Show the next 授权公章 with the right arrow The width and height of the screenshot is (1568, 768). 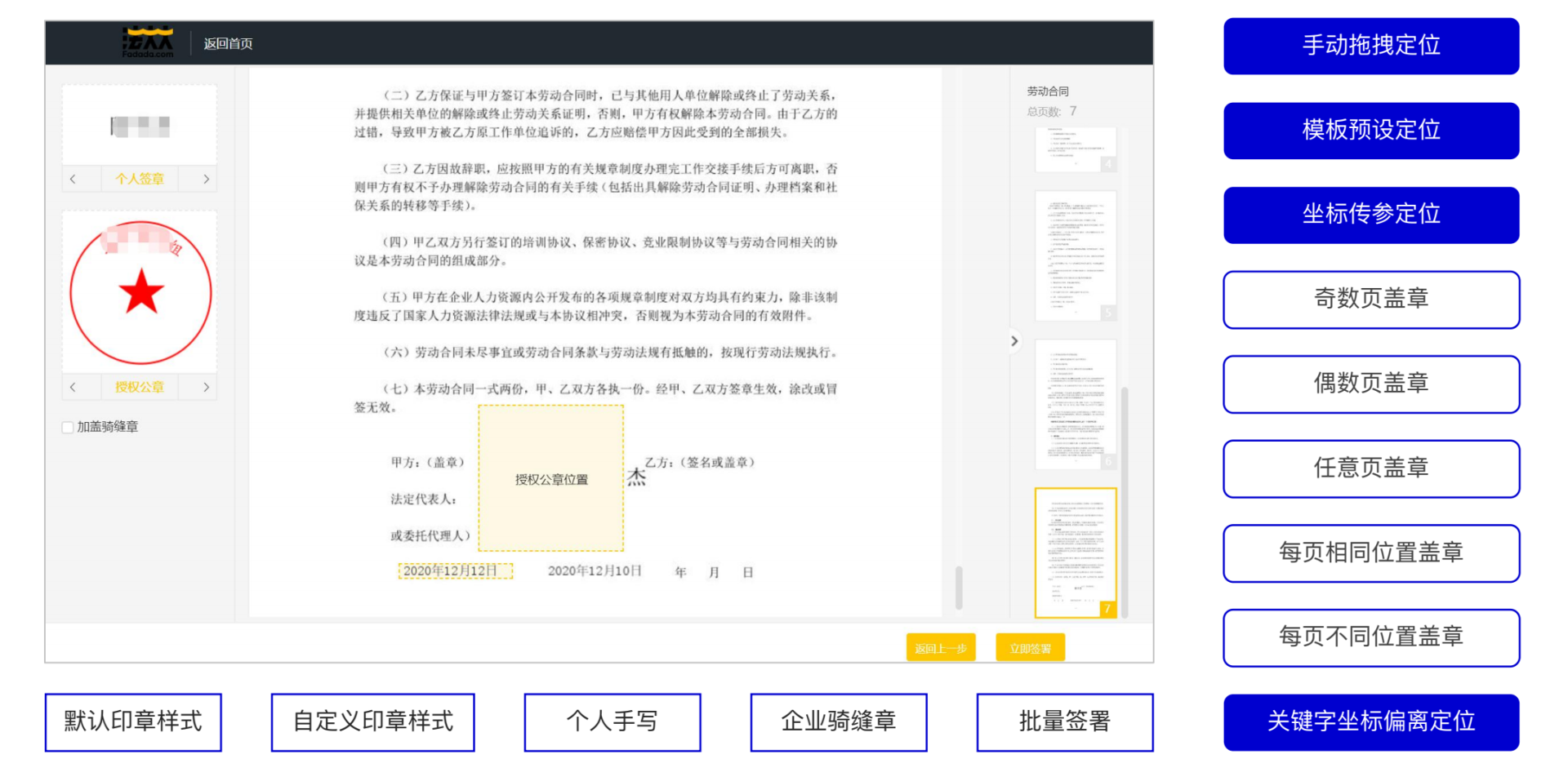tap(206, 387)
